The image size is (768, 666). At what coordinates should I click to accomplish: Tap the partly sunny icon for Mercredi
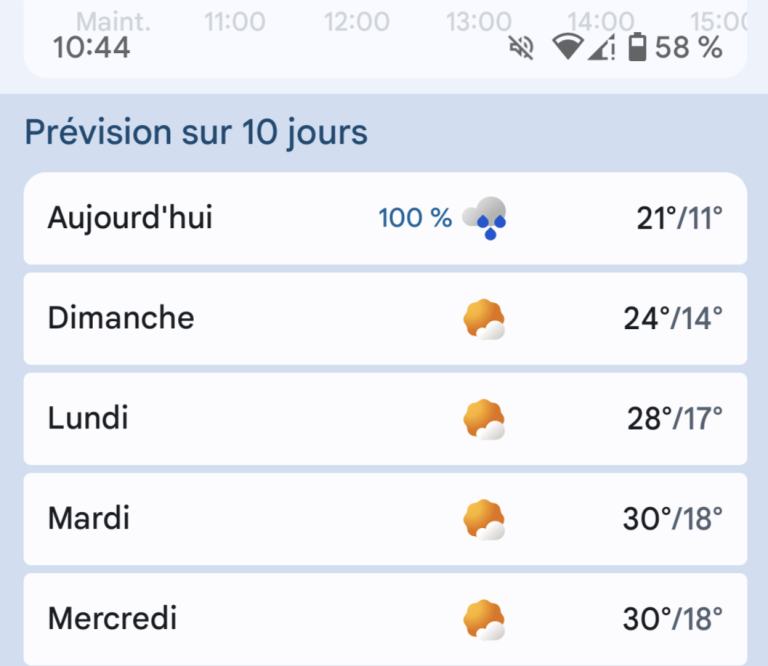(484, 619)
